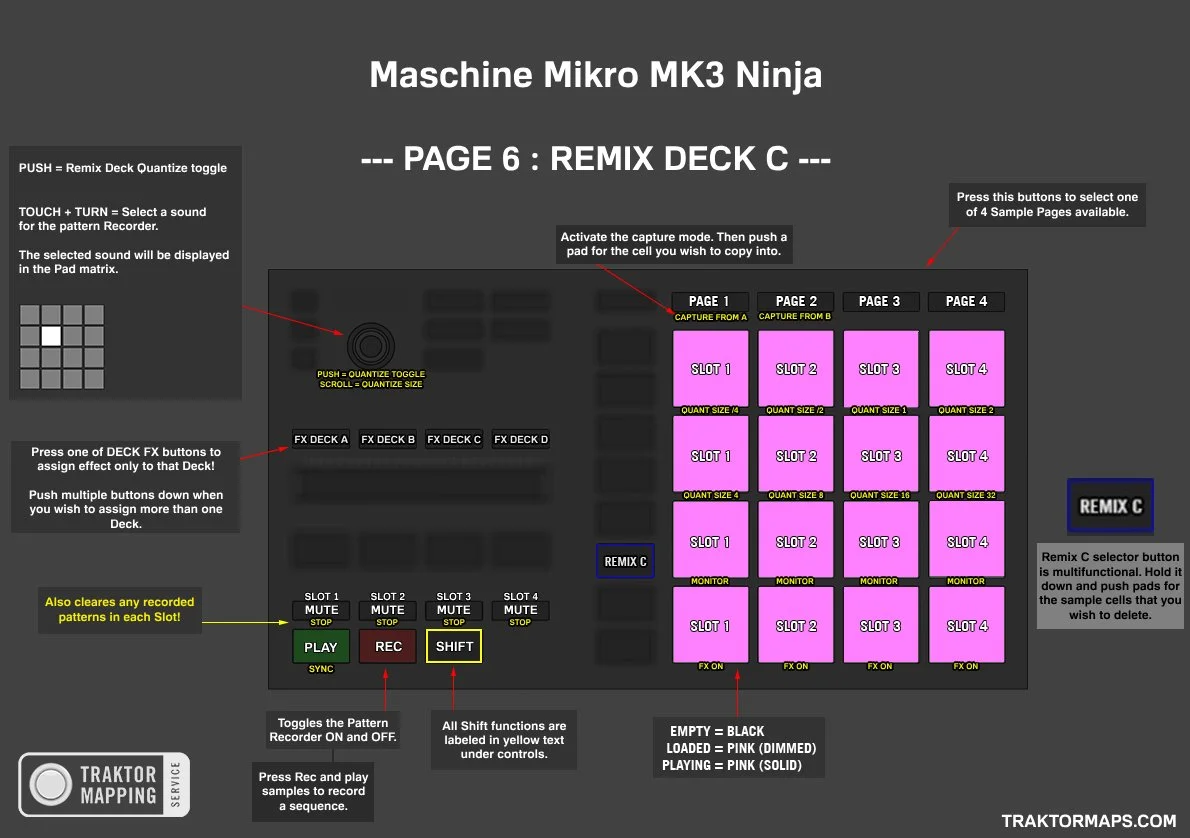Click the 'LOADED = PINK (DIMMED)' legend line
The height and width of the screenshot is (838, 1190).
(x=741, y=748)
